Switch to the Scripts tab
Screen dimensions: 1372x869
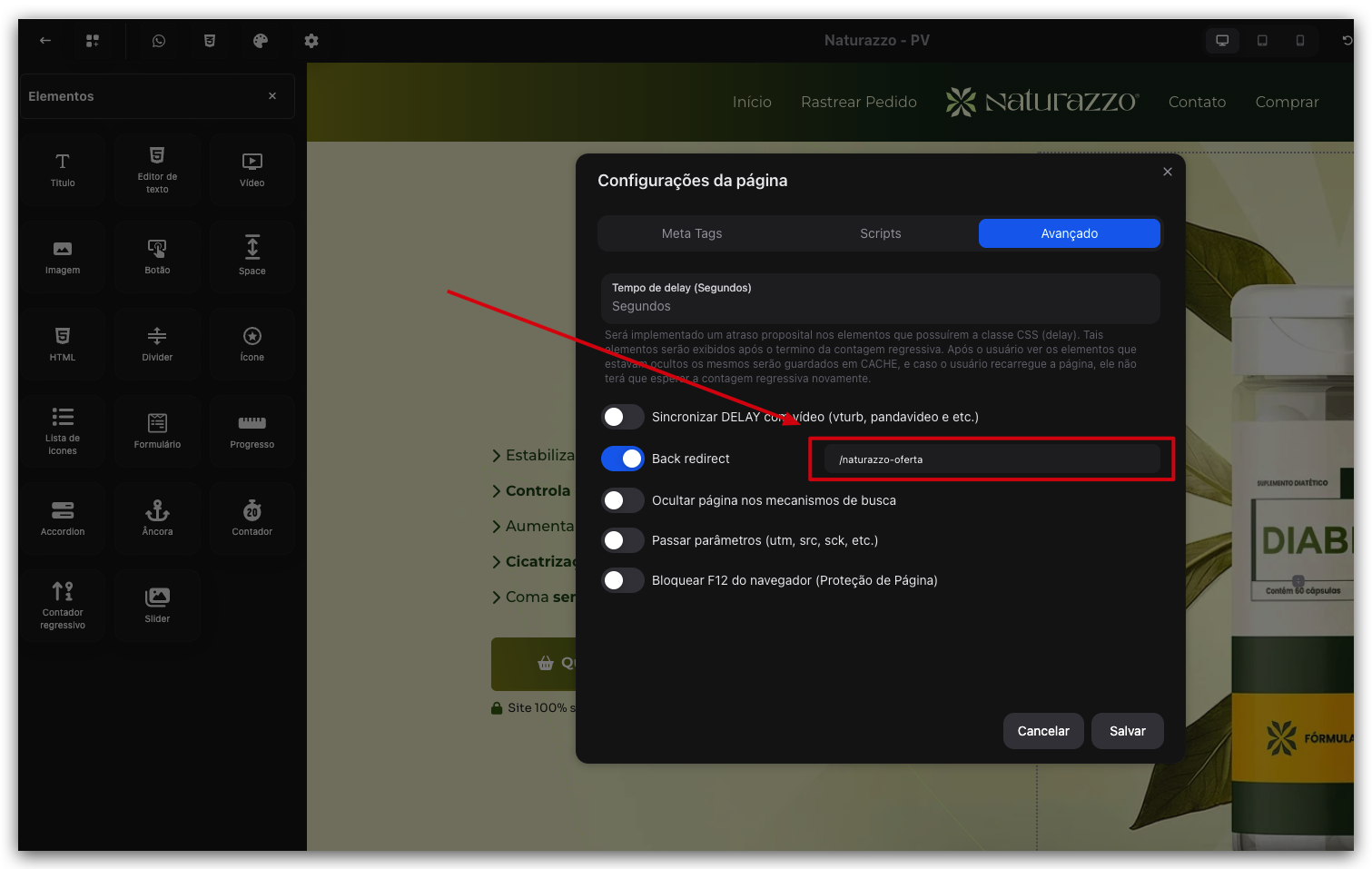coord(881,233)
